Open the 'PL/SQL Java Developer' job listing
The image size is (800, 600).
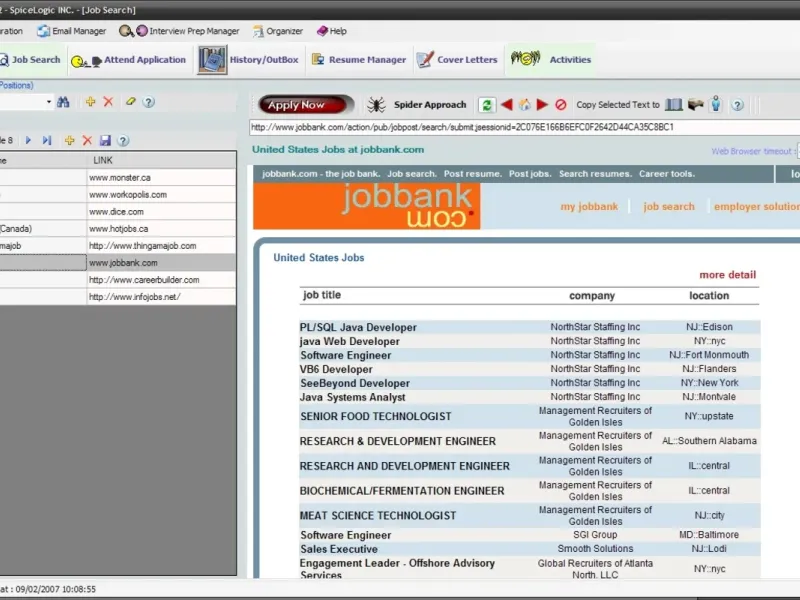point(358,328)
